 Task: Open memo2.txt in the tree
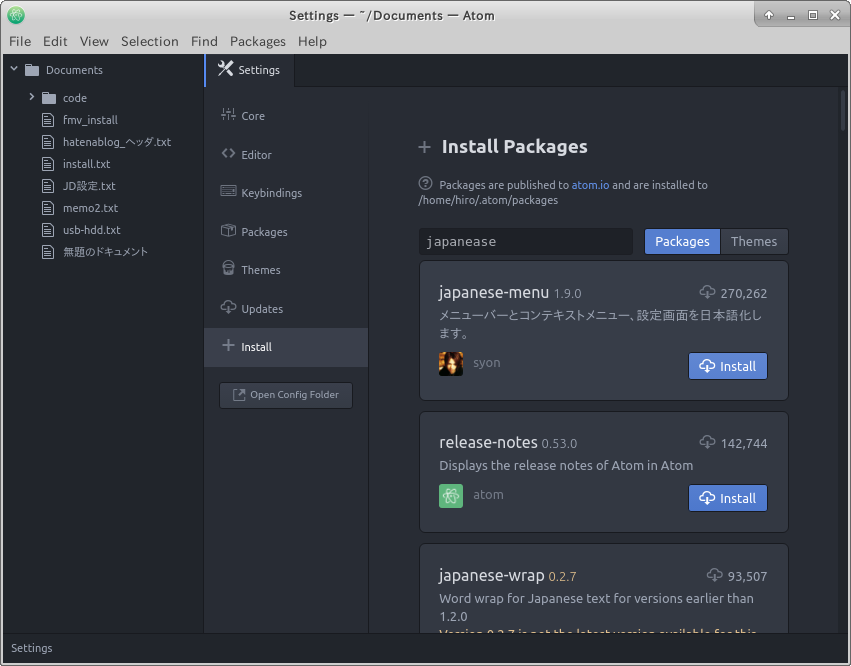(x=90, y=208)
